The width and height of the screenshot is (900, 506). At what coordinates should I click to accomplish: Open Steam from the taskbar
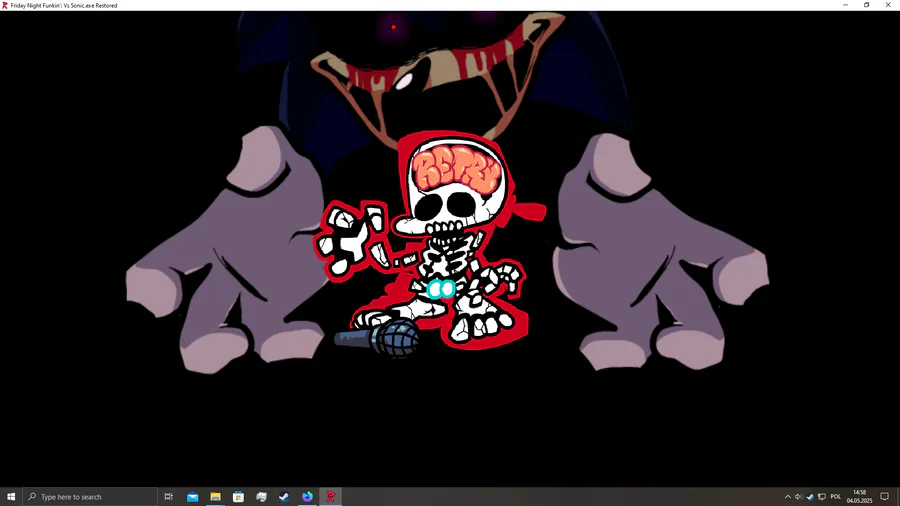point(284,497)
